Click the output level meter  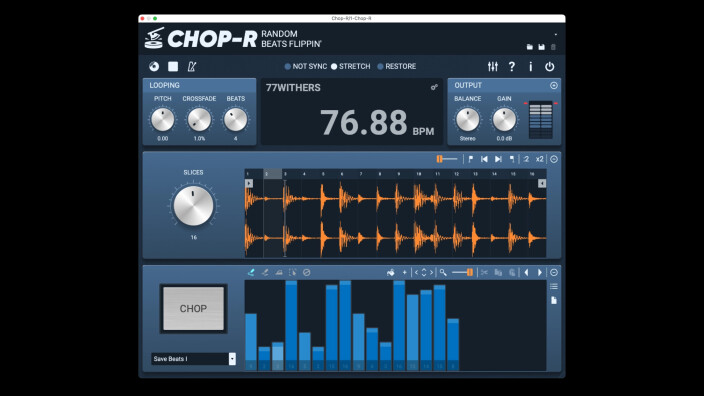click(x=541, y=120)
